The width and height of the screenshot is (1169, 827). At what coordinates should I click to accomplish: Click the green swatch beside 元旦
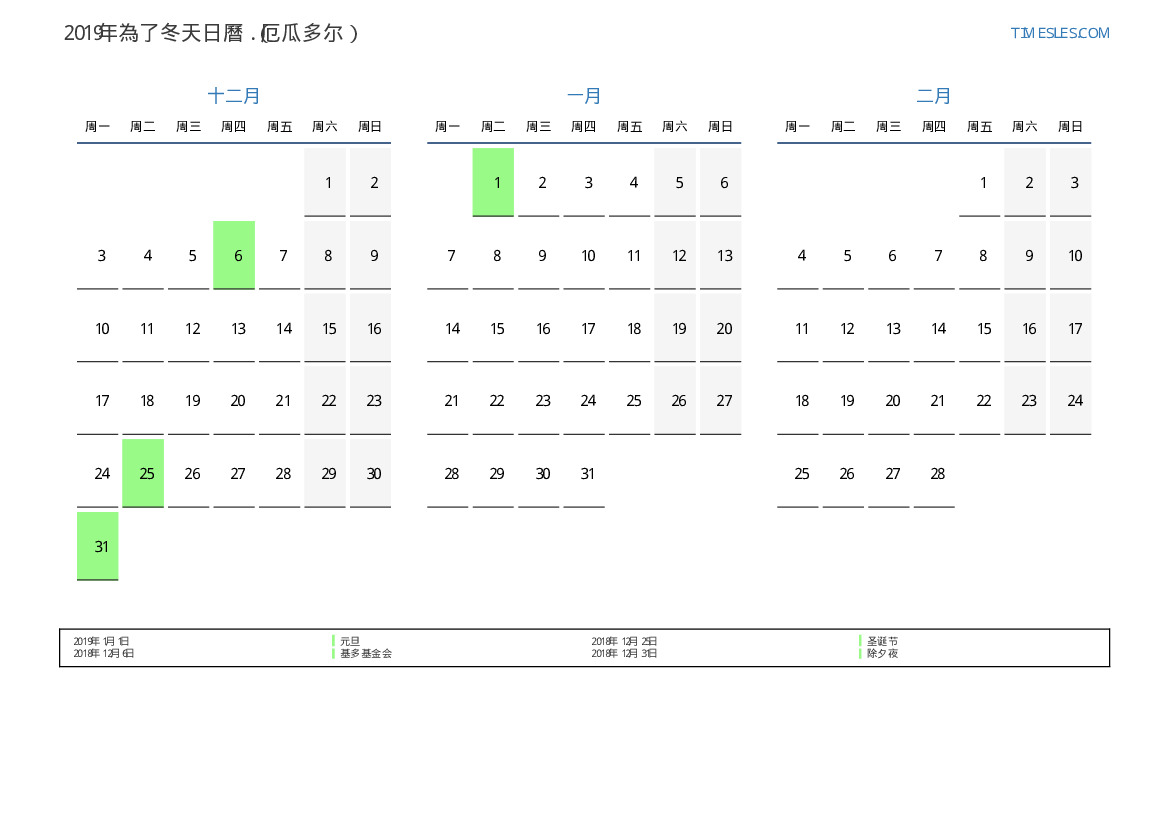tap(333, 641)
